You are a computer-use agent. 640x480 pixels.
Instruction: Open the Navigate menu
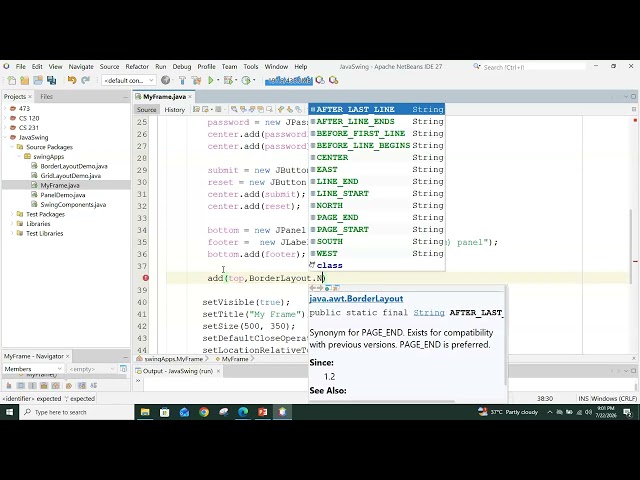point(81,67)
